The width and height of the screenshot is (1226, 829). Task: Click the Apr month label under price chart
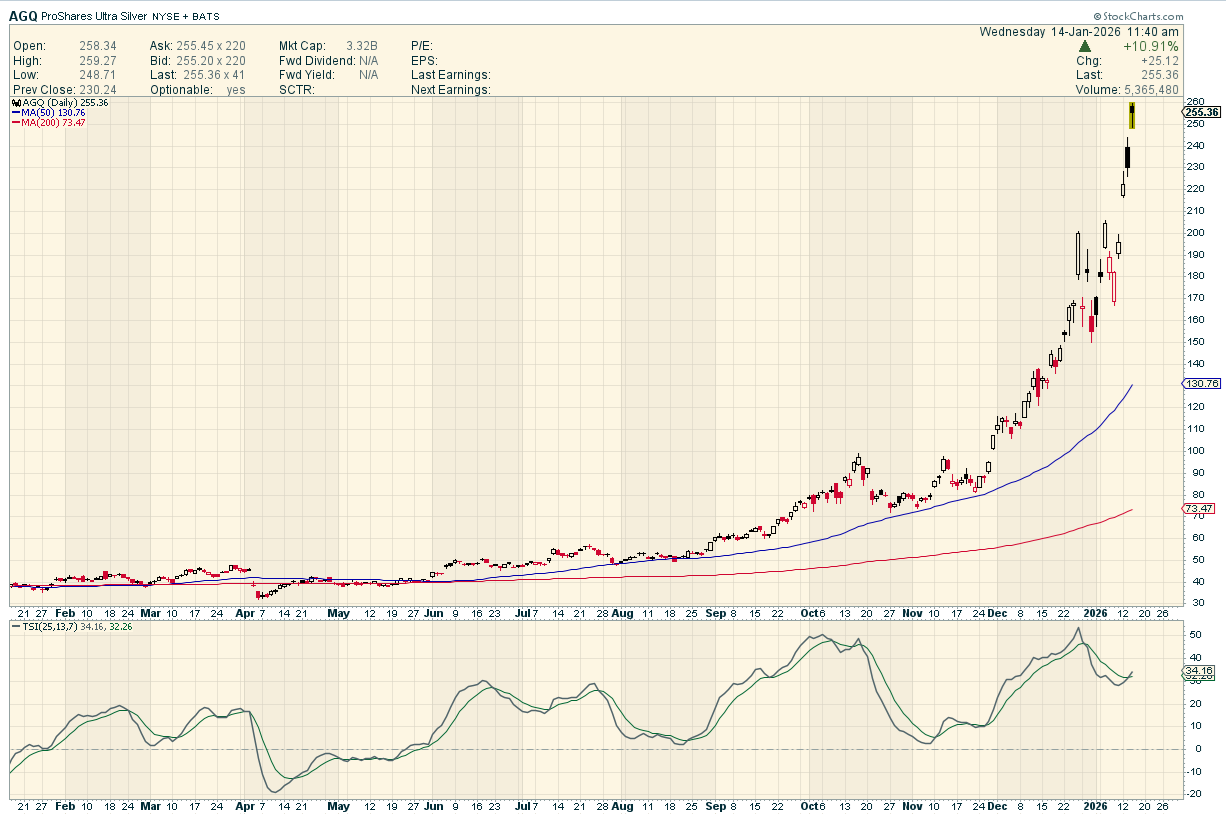[246, 612]
